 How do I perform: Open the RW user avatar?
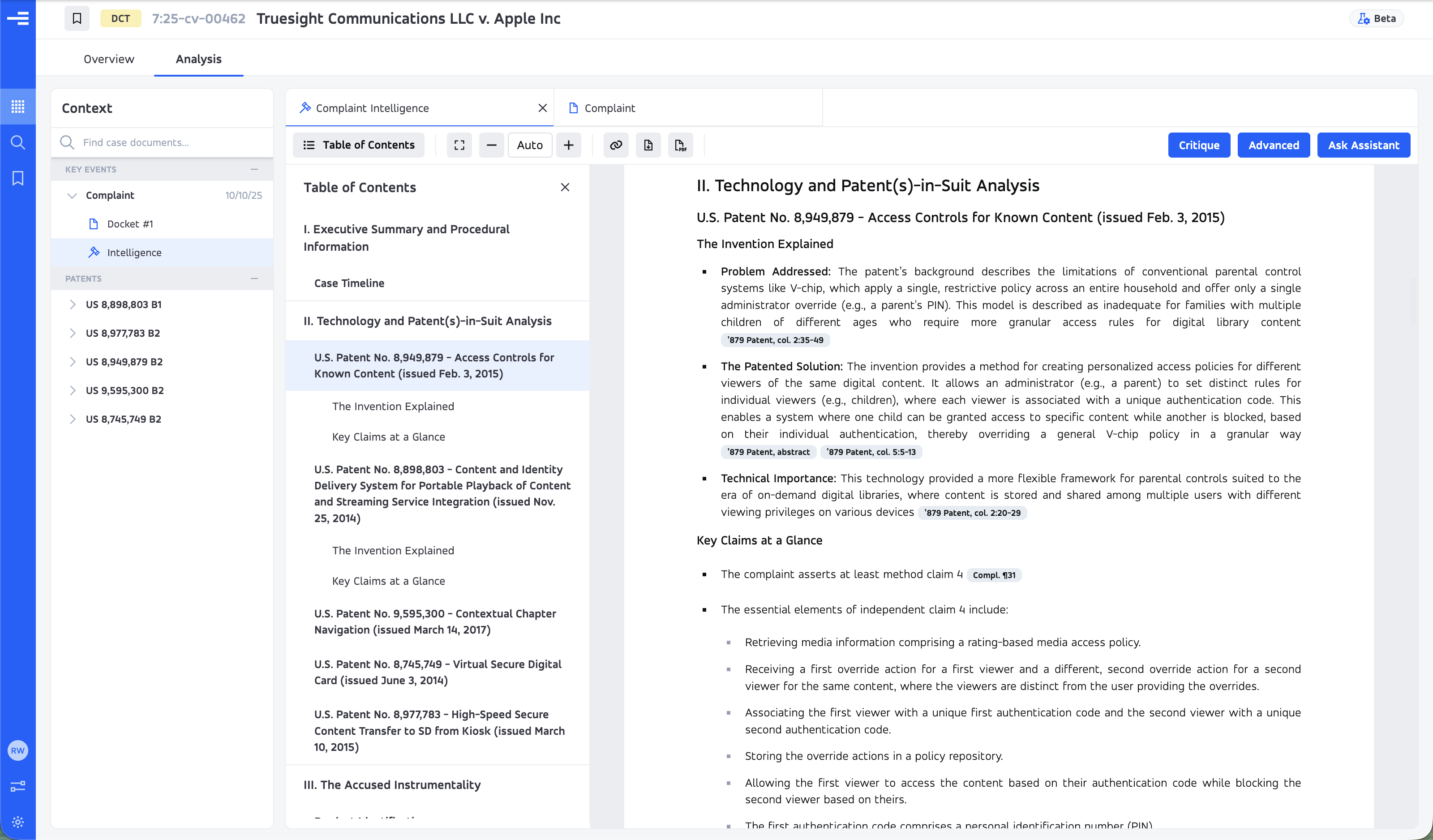click(x=17, y=750)
